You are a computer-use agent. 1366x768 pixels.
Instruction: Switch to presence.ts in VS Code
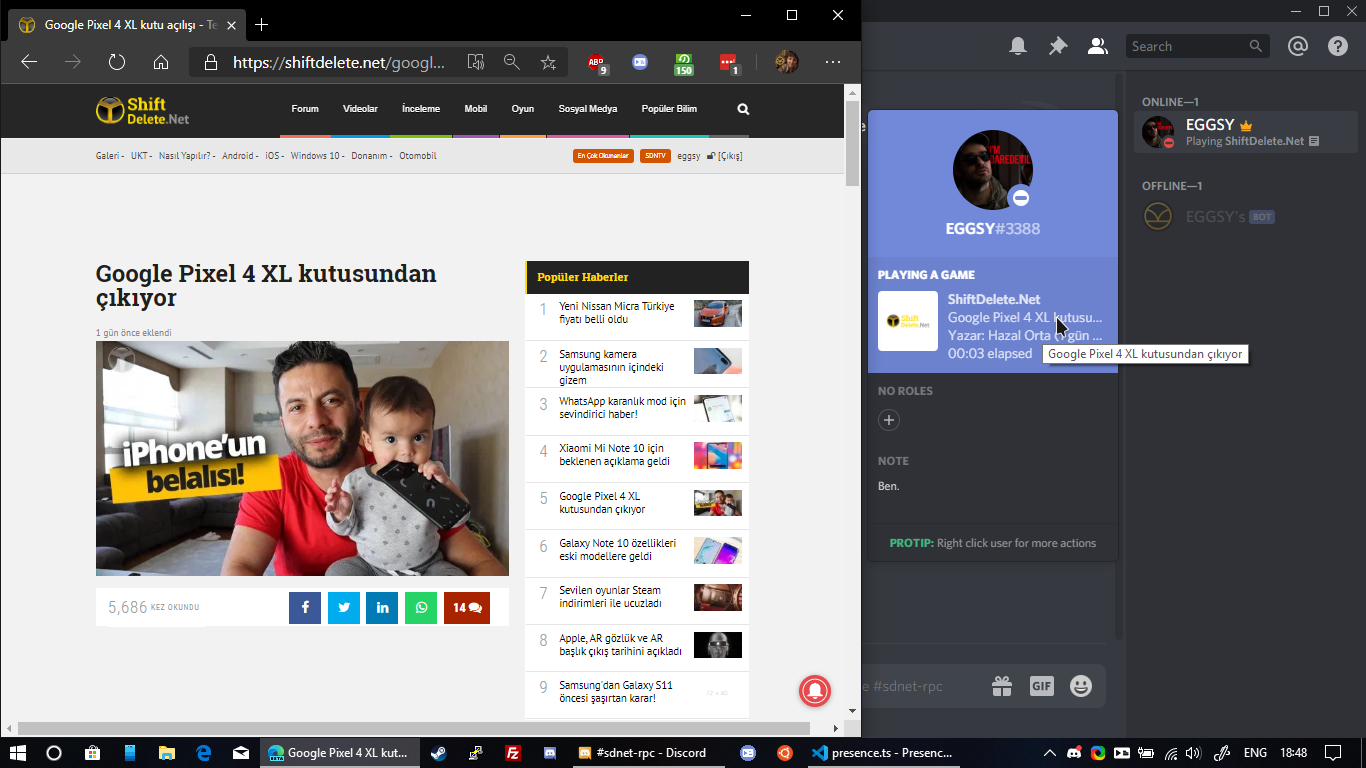tap(885, 753)
